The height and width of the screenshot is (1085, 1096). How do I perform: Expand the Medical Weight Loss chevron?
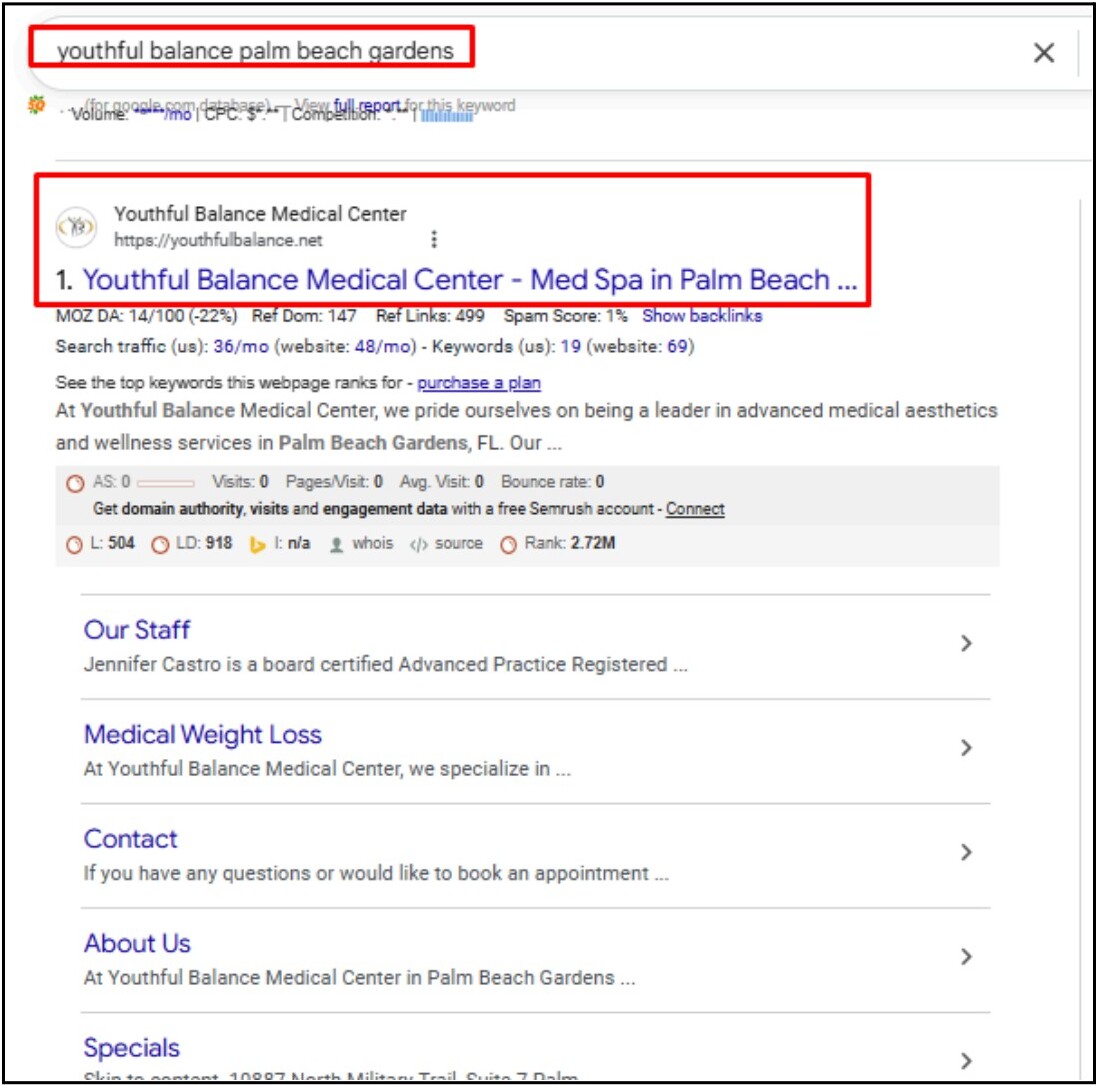(x=966, y=747)
